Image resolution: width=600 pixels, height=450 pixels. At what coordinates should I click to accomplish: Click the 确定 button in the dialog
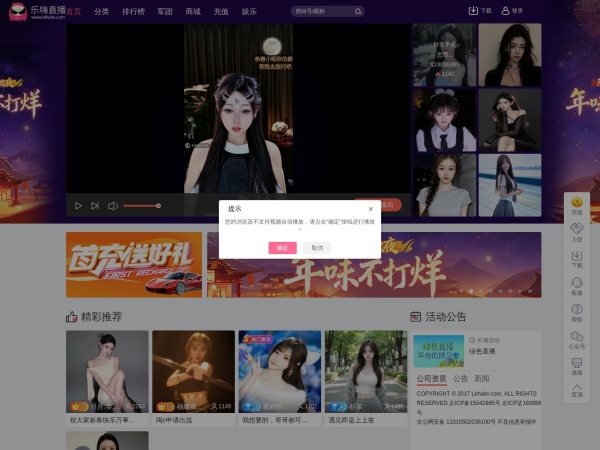[282, 247]
